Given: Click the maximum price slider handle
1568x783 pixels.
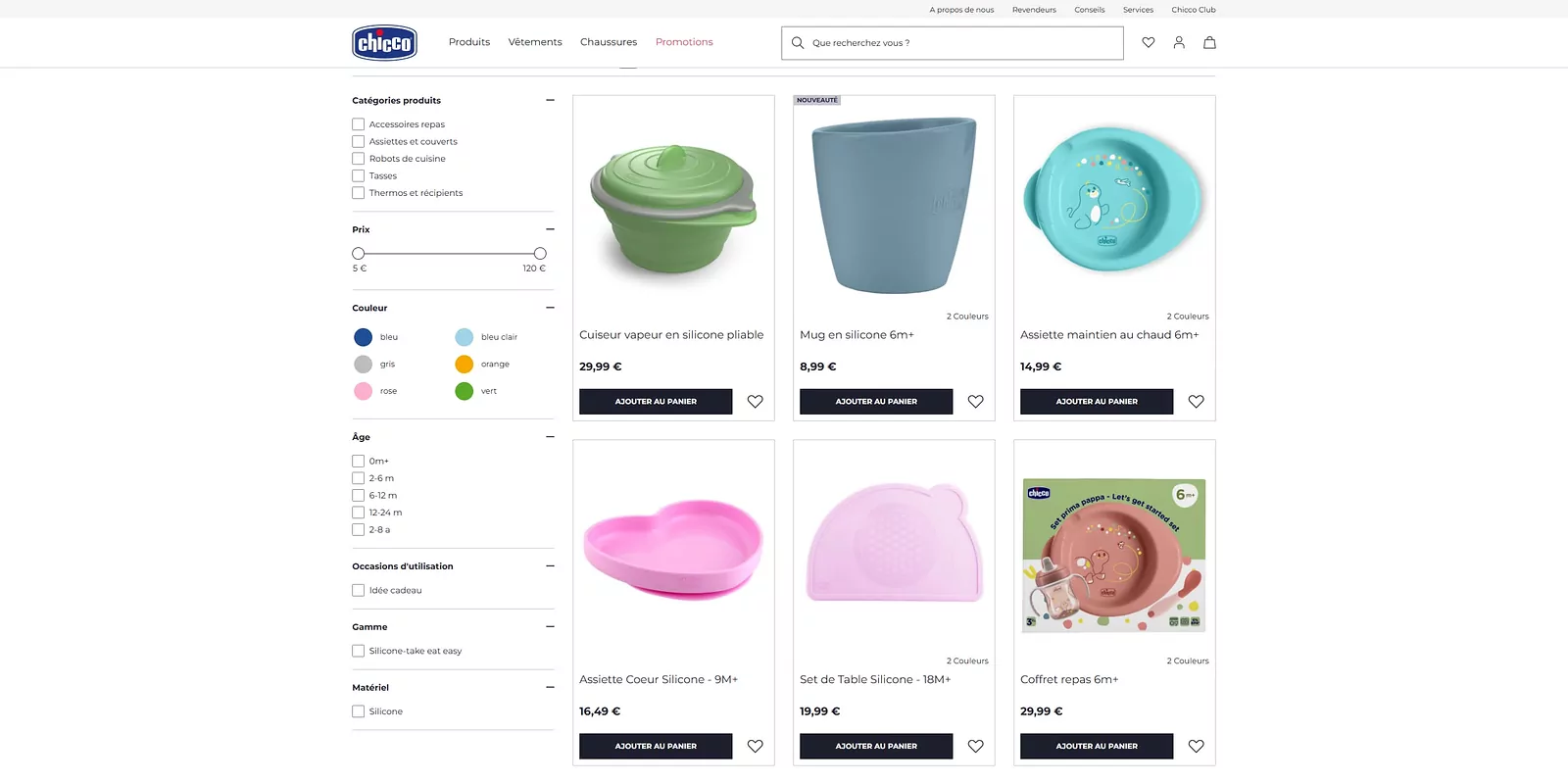Looking at the screenshot, I should (x=540, y=254).
